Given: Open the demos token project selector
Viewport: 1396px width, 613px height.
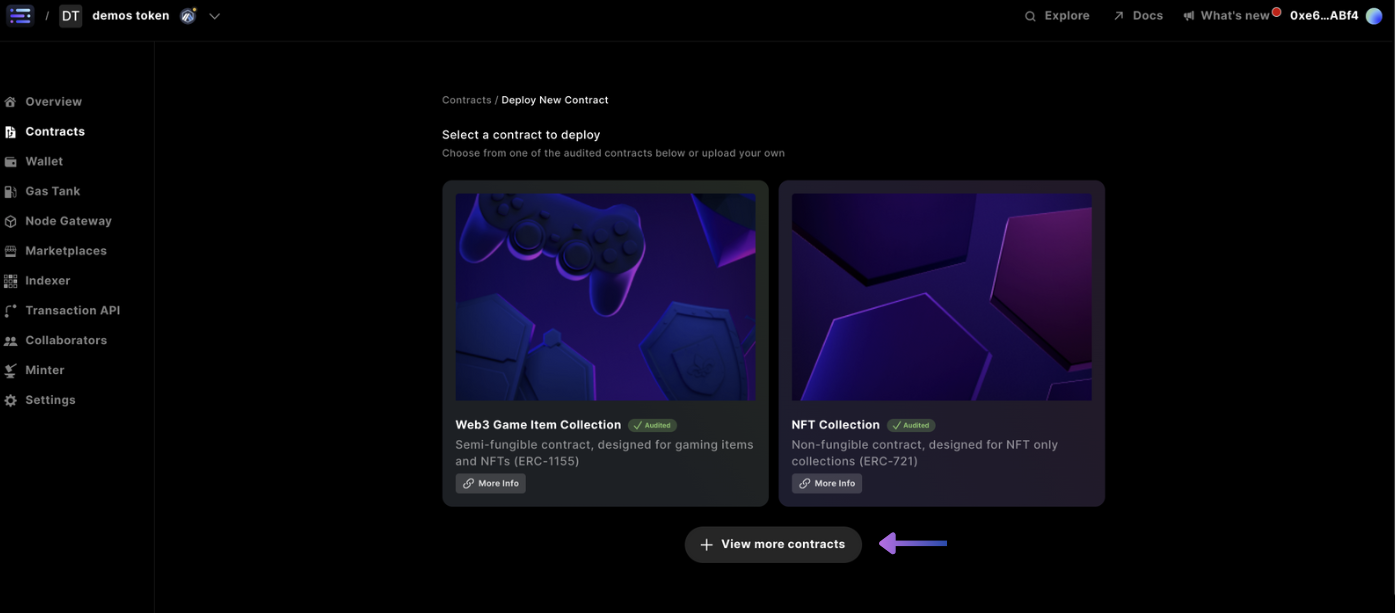Looking at the screenshot, I should tap(130, 16).
